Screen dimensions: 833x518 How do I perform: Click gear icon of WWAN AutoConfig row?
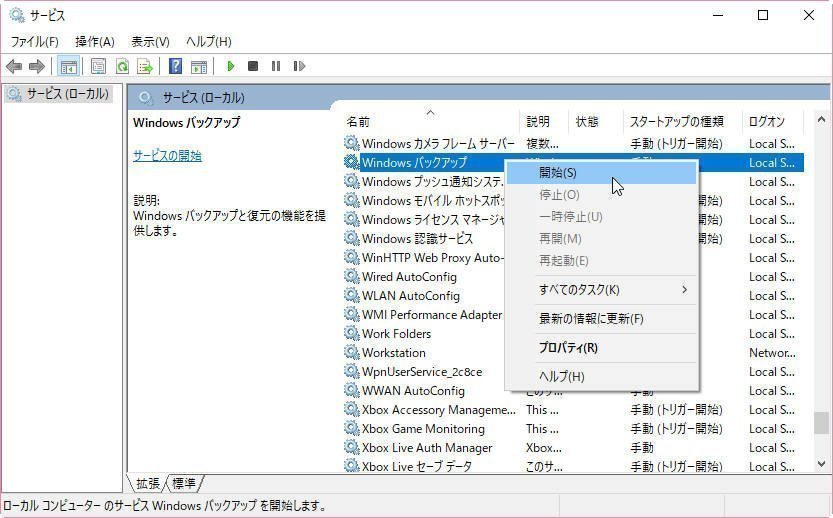[x=352, y=390]
